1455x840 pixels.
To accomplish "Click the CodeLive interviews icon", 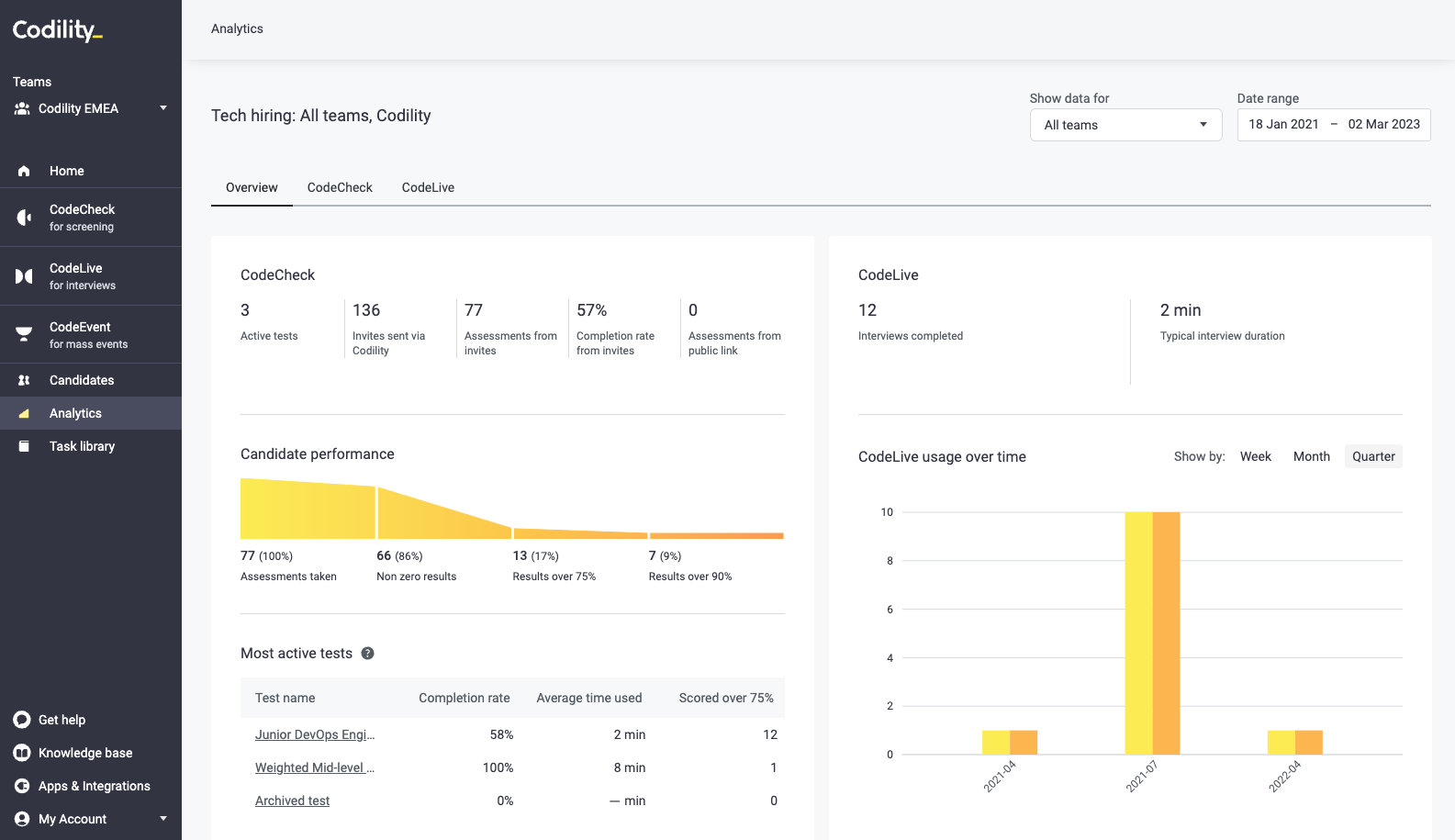I will [x=24, y=276].
